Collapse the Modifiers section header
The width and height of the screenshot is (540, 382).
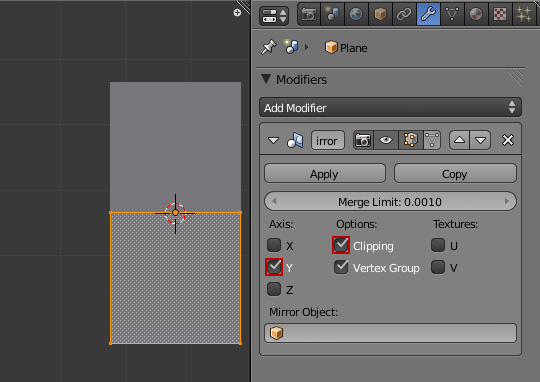(x=266, y=79)
